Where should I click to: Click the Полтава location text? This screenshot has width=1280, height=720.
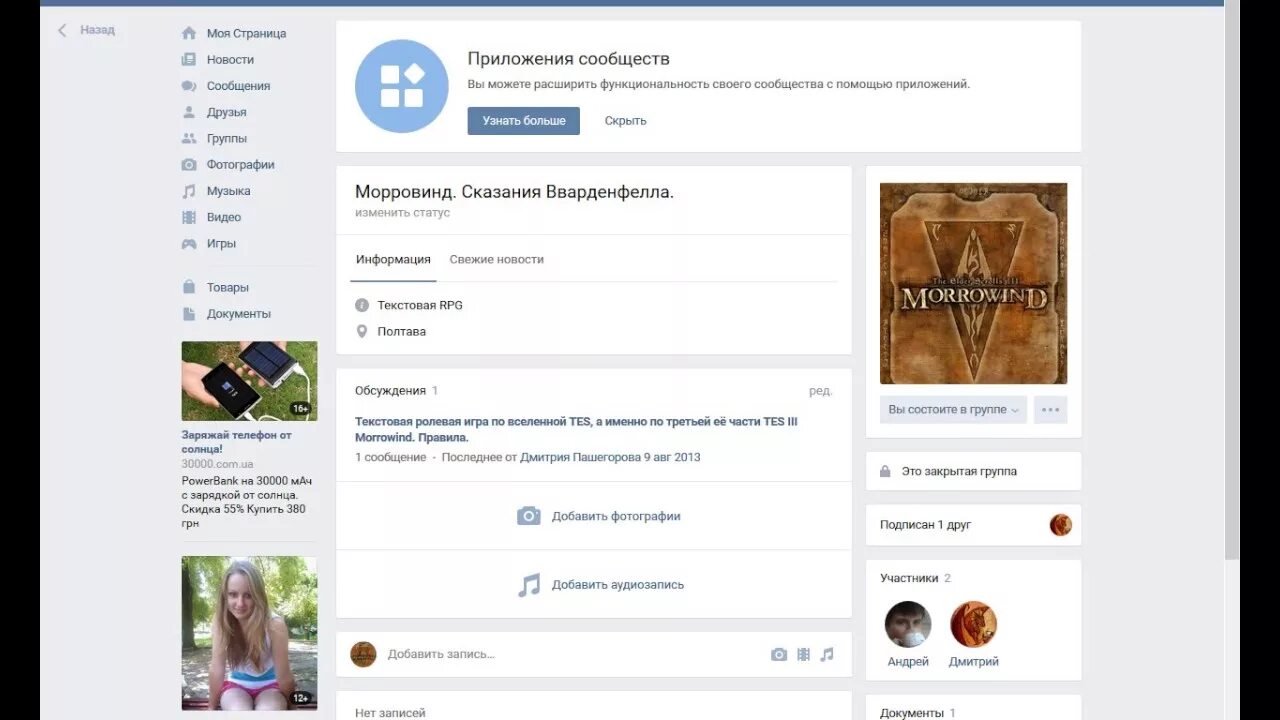pyautogui.click(x=402, y=331)
